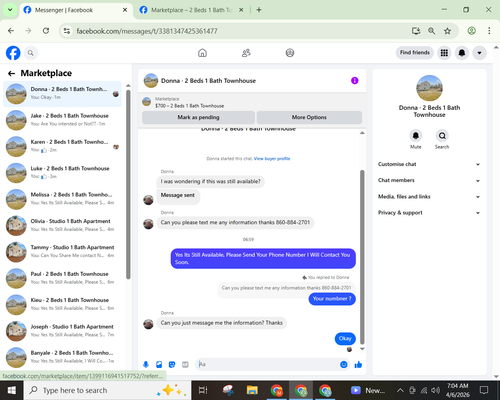Choose a sticker icon in the composer
500x400 pixels.
point(172,364)
